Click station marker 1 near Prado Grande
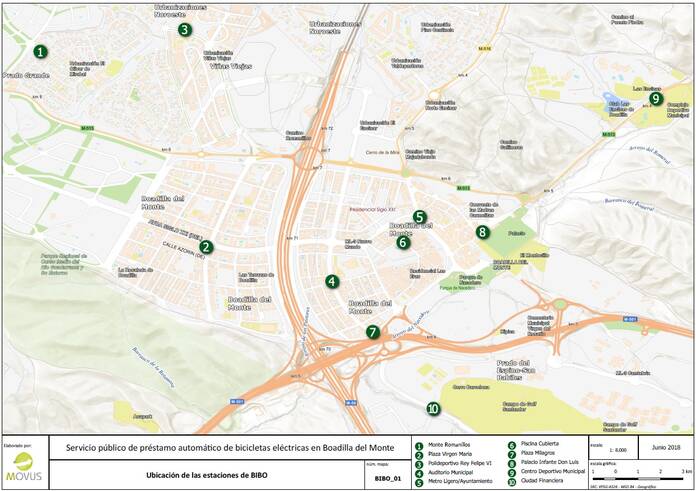Screen dimensions: 696x491 (40, 51)
